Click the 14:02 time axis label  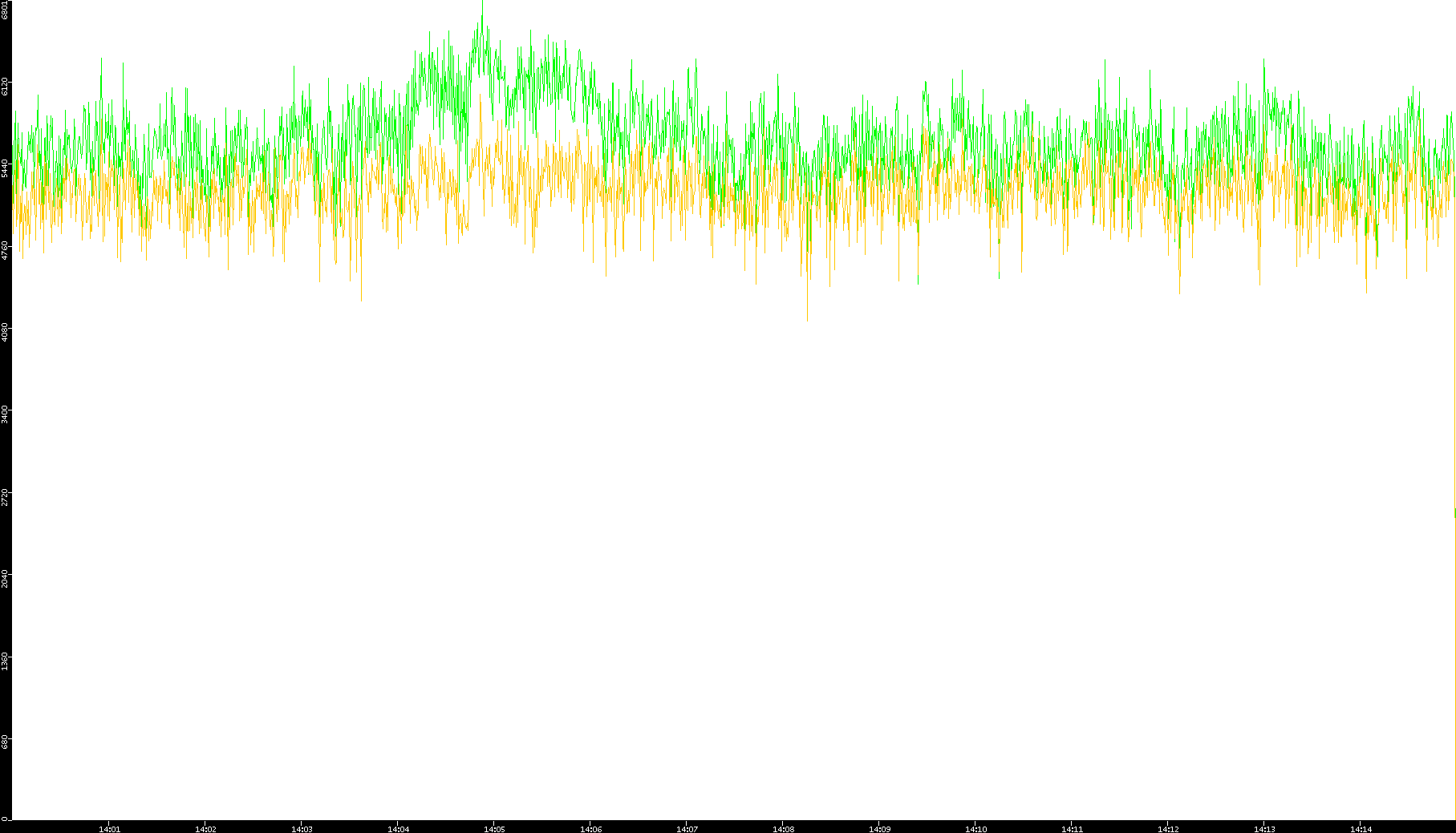click(205, 828)
